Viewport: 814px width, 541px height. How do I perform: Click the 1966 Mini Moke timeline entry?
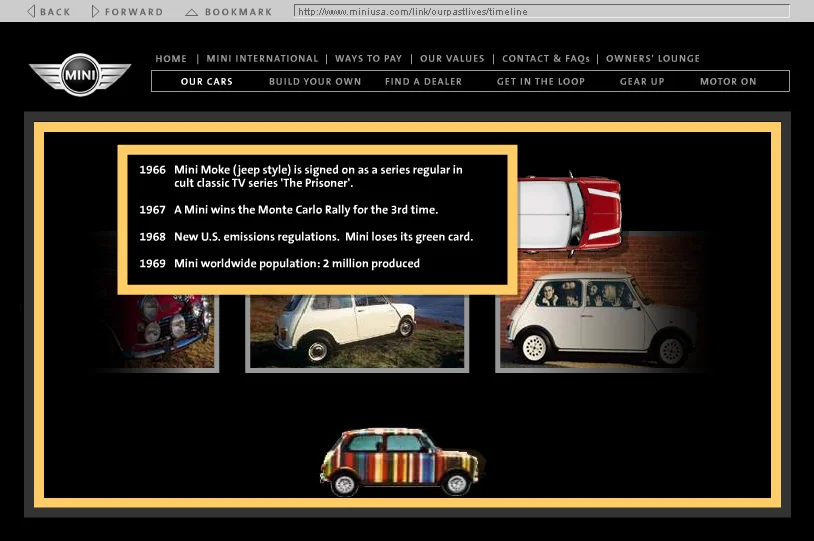coord(301,176)
